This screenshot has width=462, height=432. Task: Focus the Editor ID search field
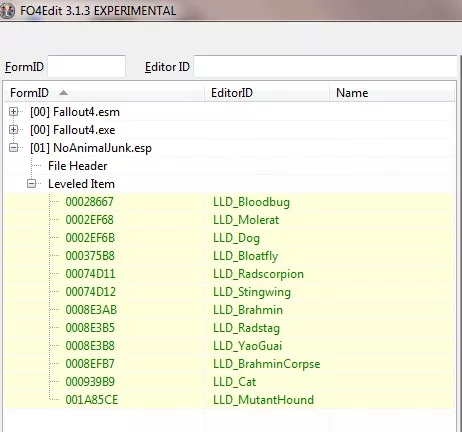pos(325,67)
